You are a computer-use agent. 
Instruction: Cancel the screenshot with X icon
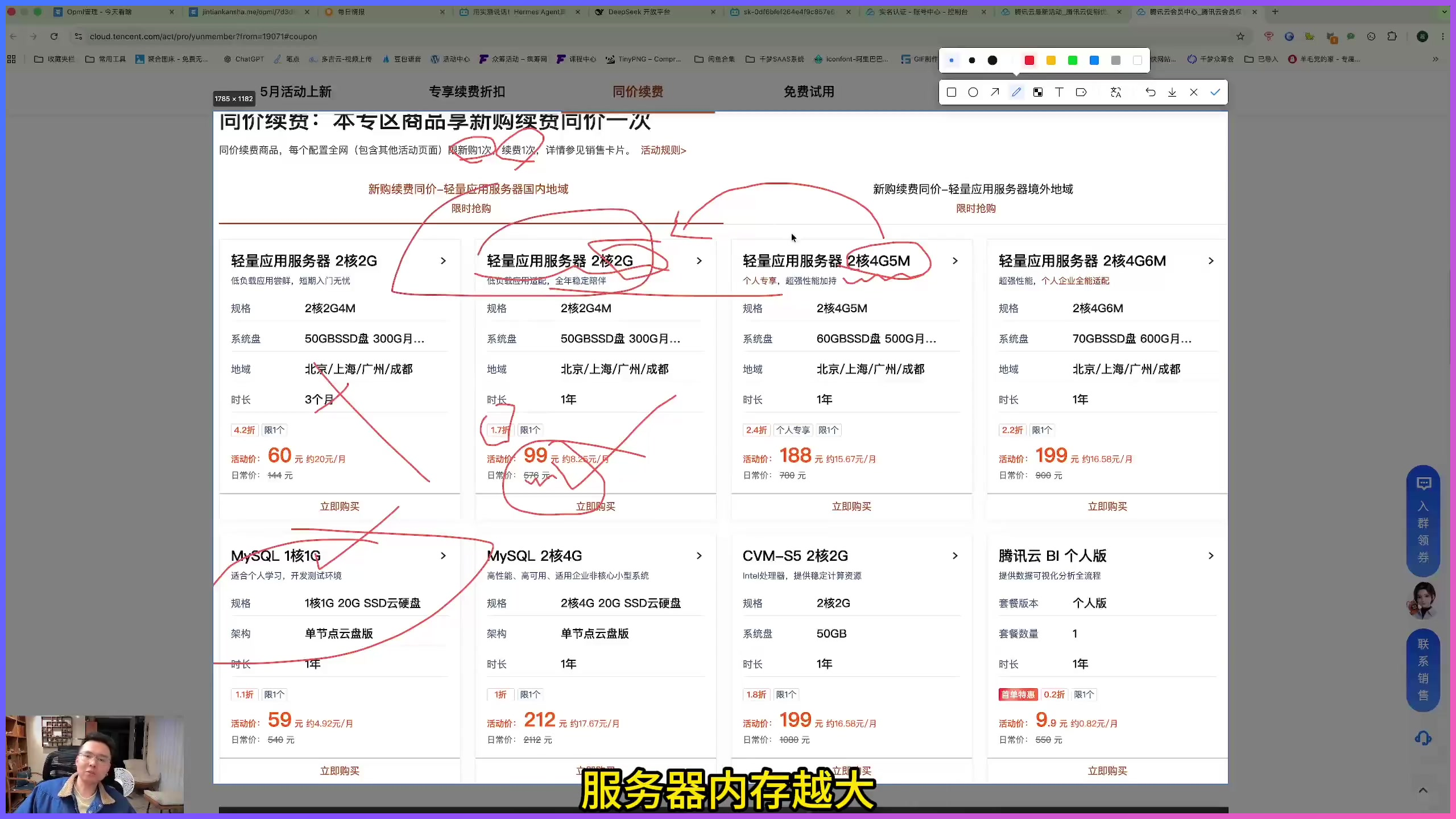(1194, 92)
